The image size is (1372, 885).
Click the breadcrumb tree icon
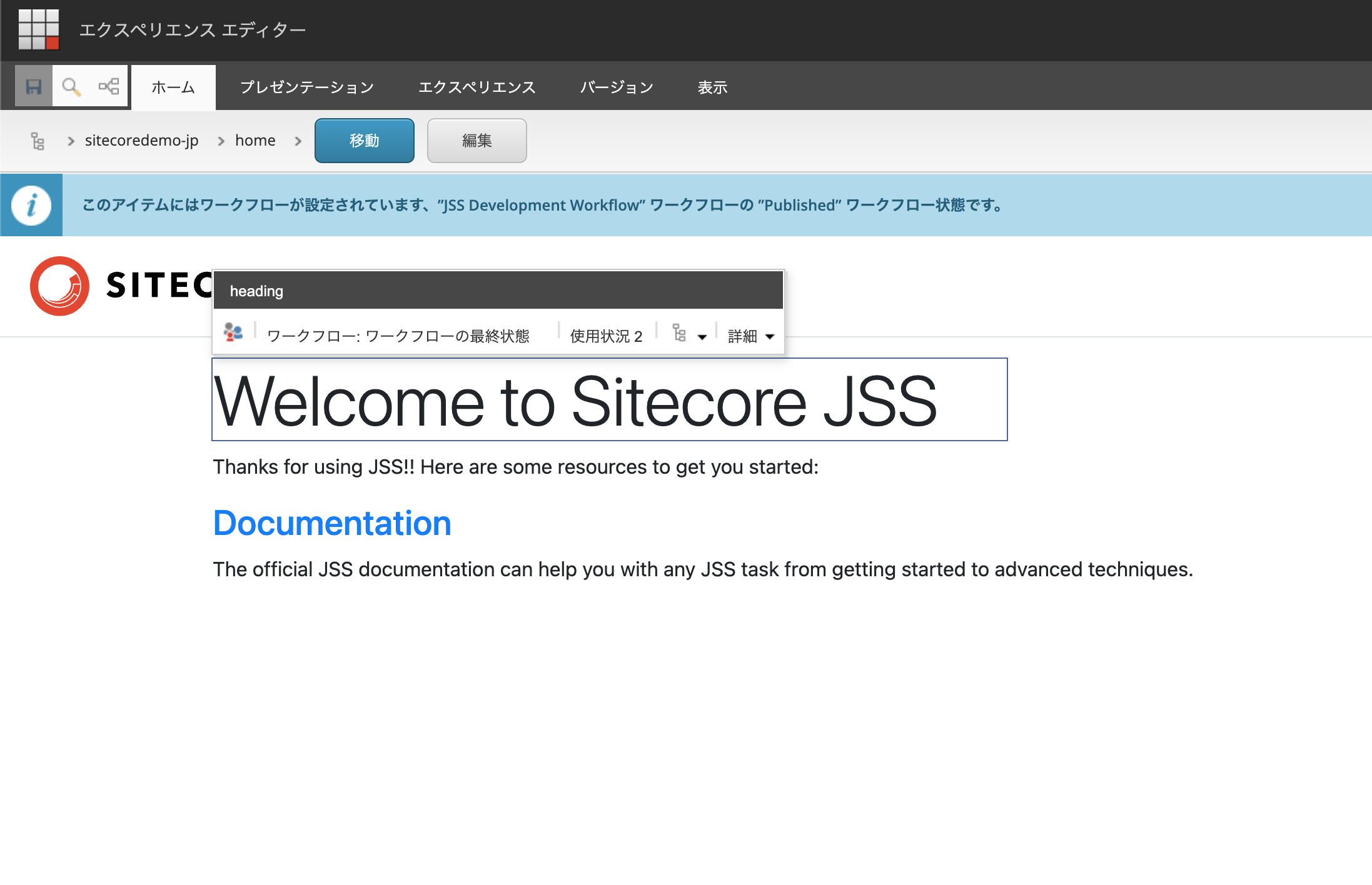coord(38,141)
